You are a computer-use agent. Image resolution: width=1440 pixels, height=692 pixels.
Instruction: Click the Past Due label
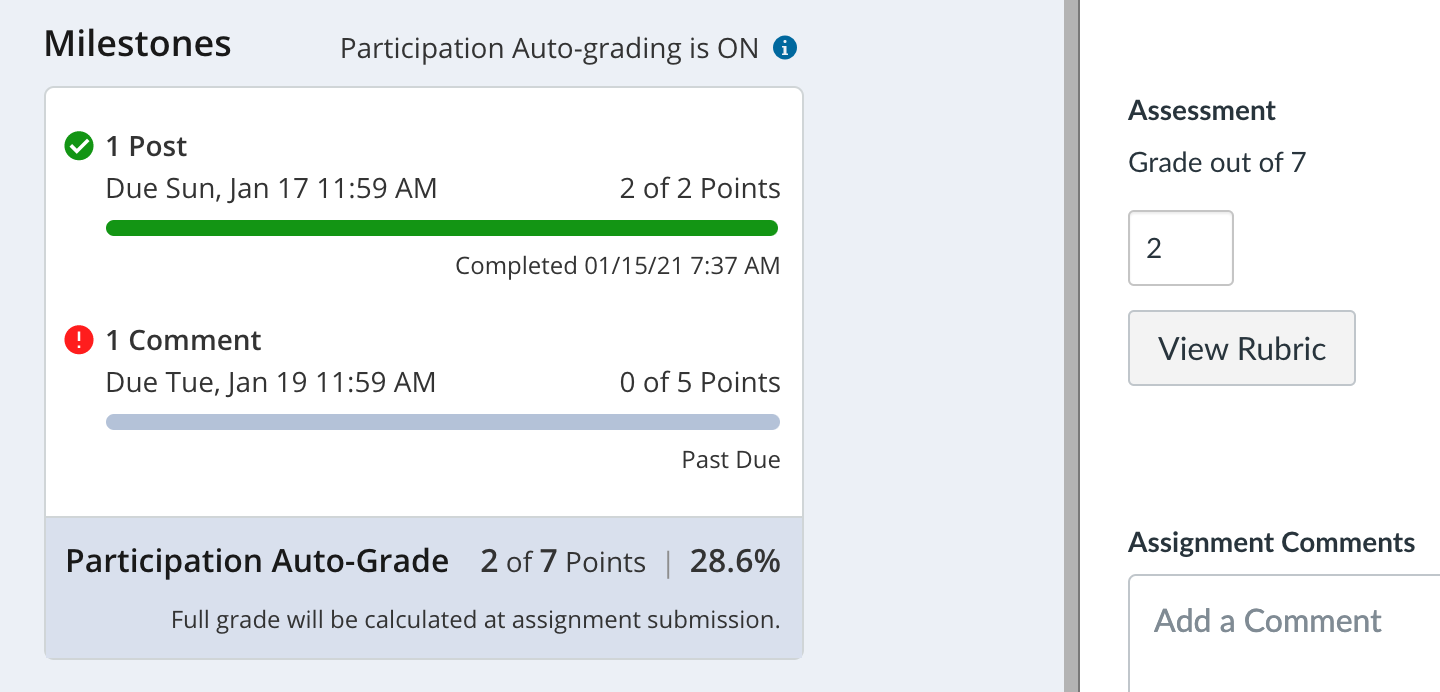point(731,459)
